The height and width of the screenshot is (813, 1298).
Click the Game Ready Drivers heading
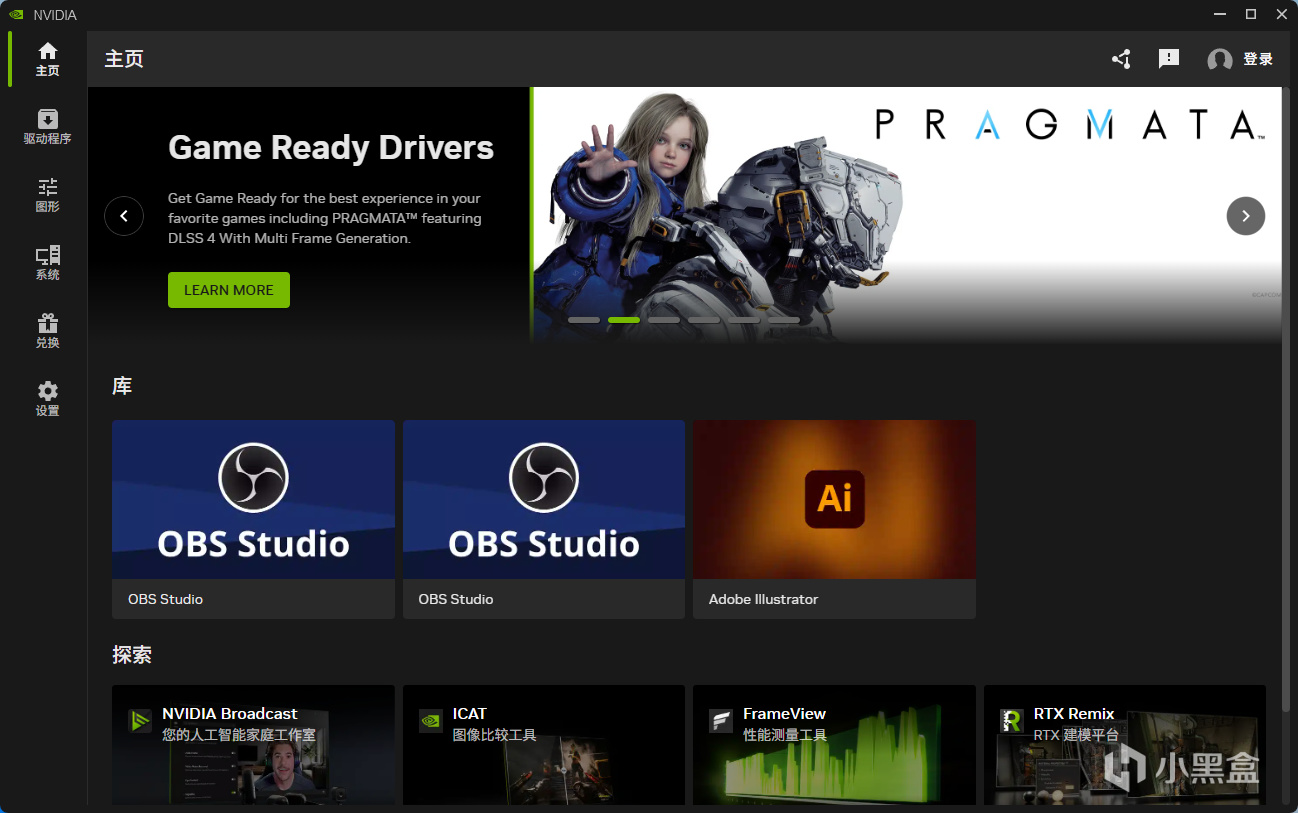[331, 148]
